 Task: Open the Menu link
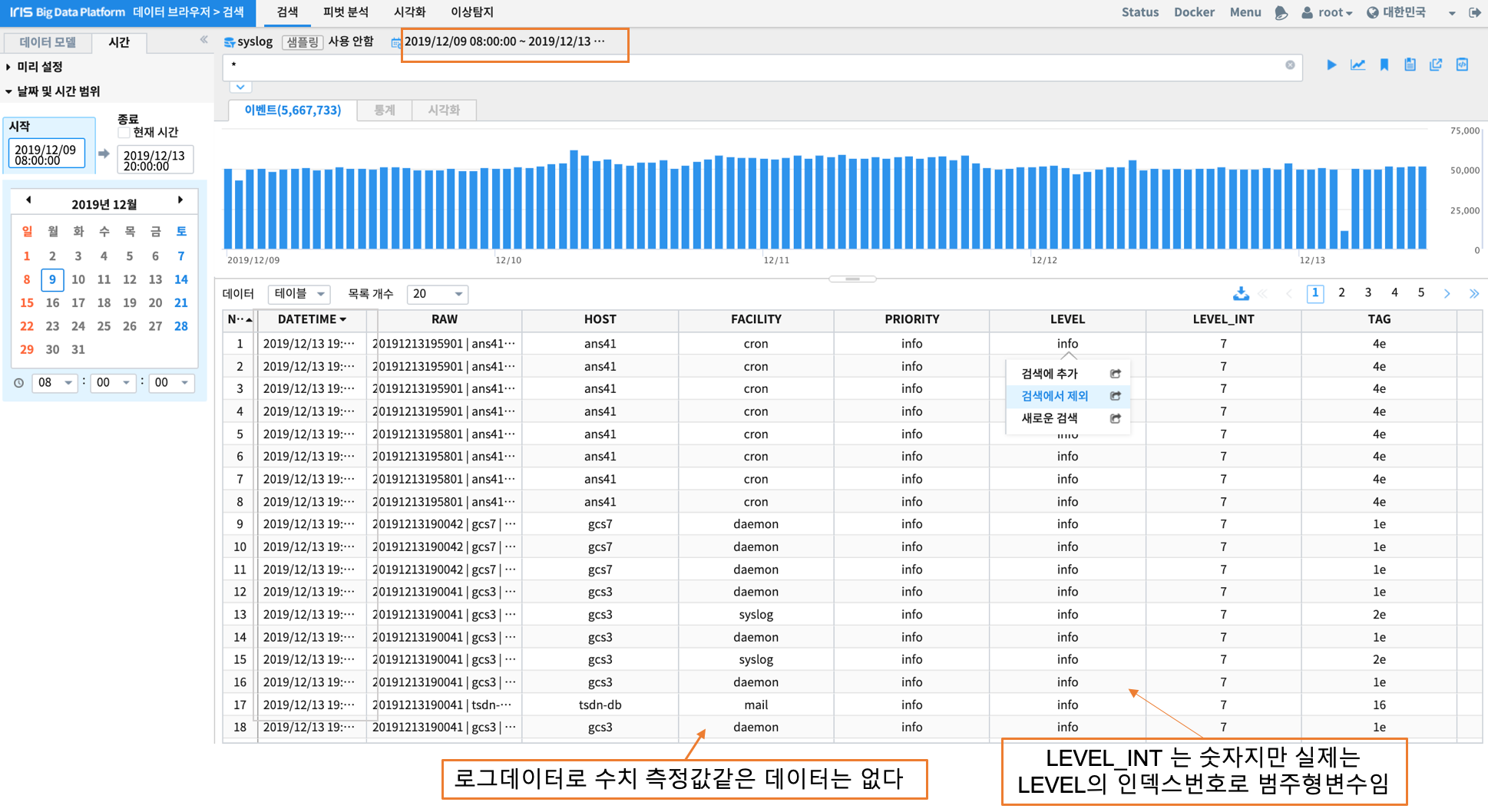click(x=1245, y=12)
